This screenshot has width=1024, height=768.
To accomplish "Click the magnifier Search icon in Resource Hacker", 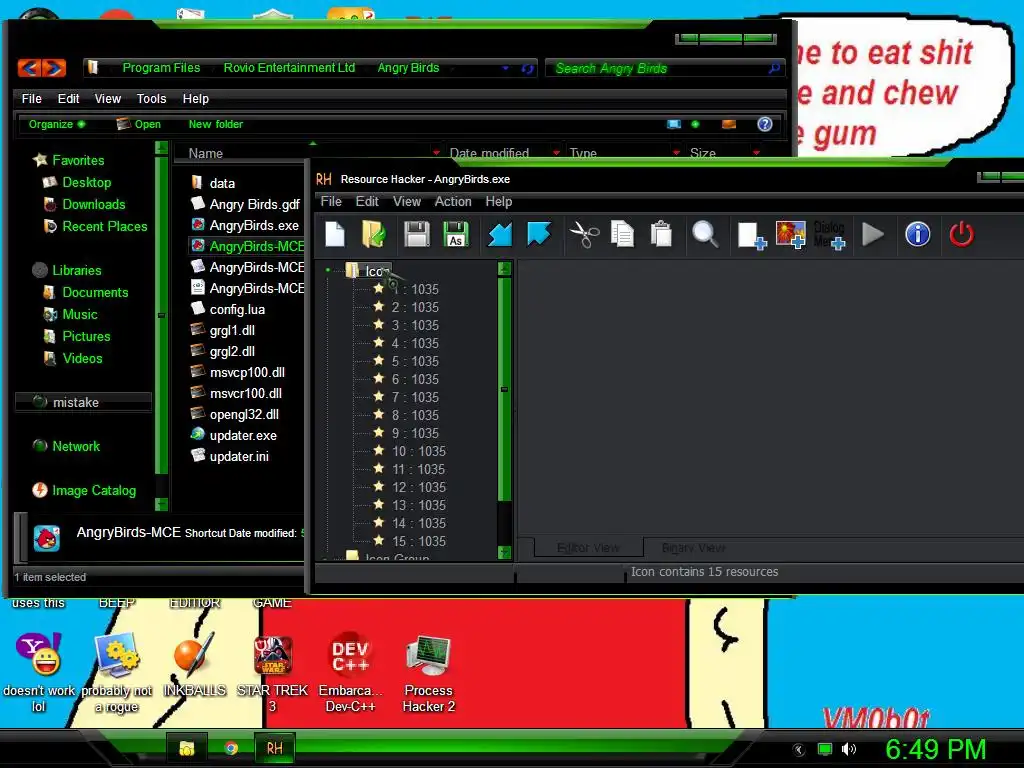I will point(705,234).
